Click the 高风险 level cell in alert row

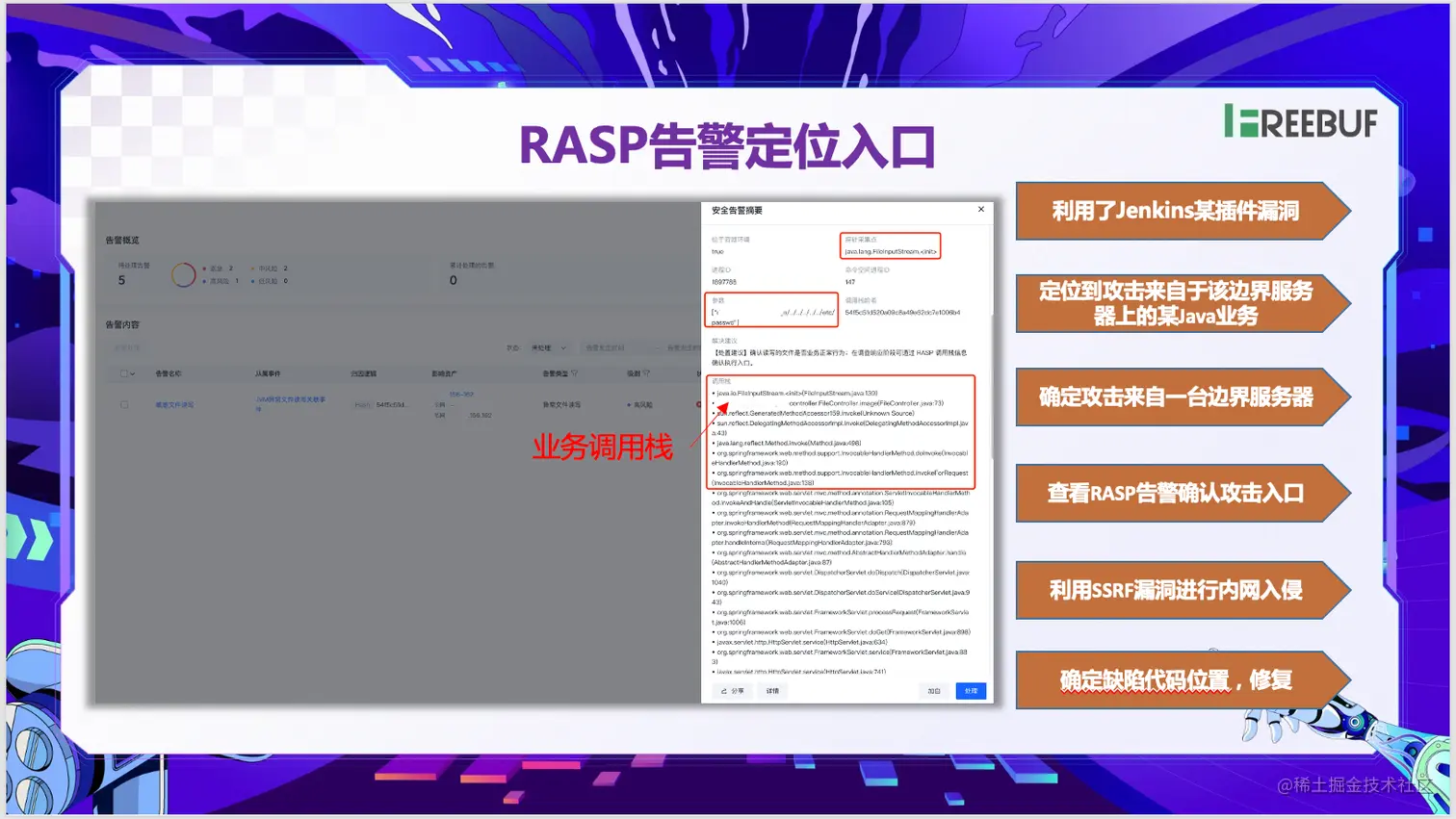(639, 404)
